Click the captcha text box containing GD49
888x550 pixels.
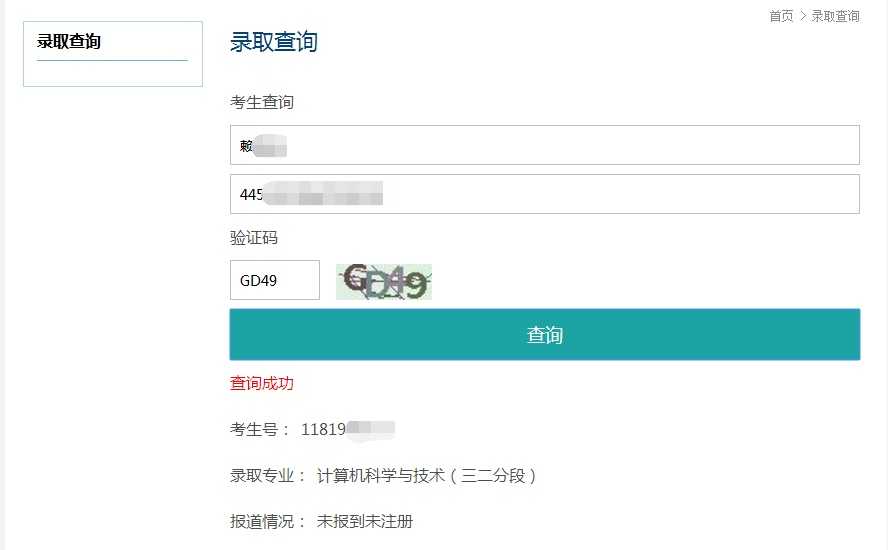click(275, 280)
